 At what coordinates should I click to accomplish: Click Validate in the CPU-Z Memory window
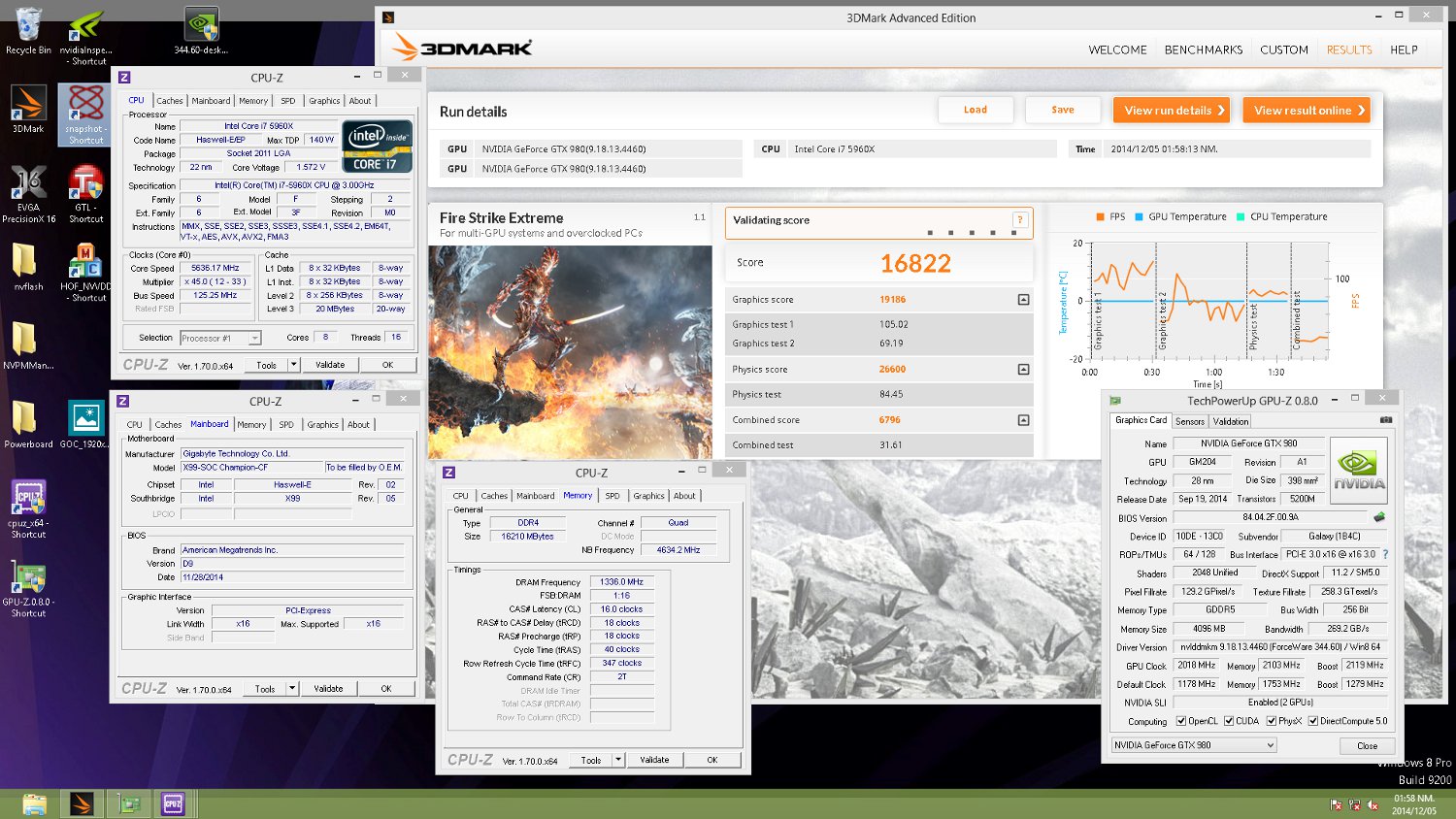(x=654, y=760)
